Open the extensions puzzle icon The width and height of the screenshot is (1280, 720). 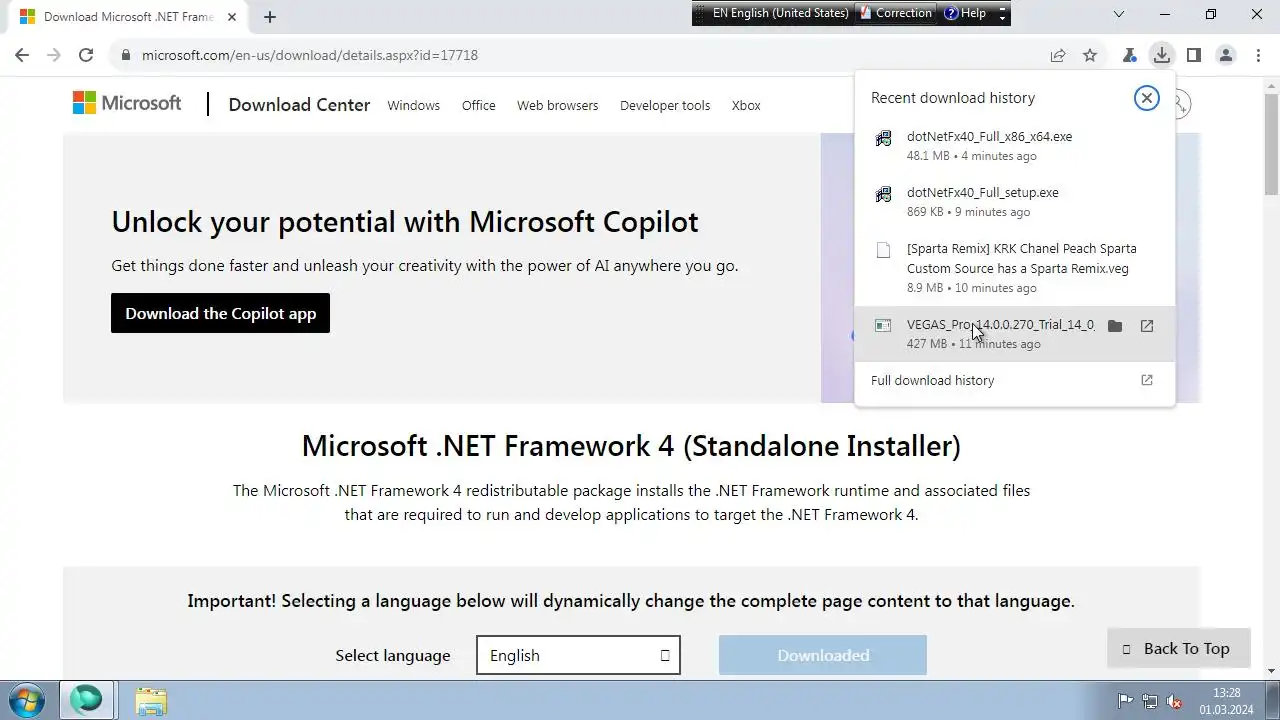(1129, 55)
